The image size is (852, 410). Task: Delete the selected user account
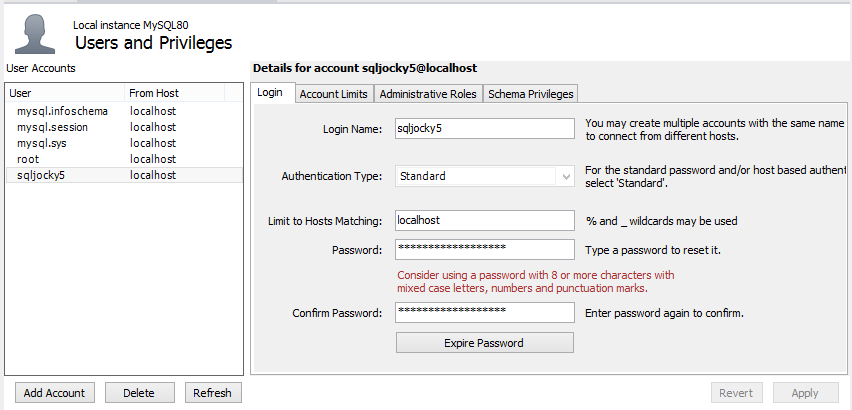(139, 393)
